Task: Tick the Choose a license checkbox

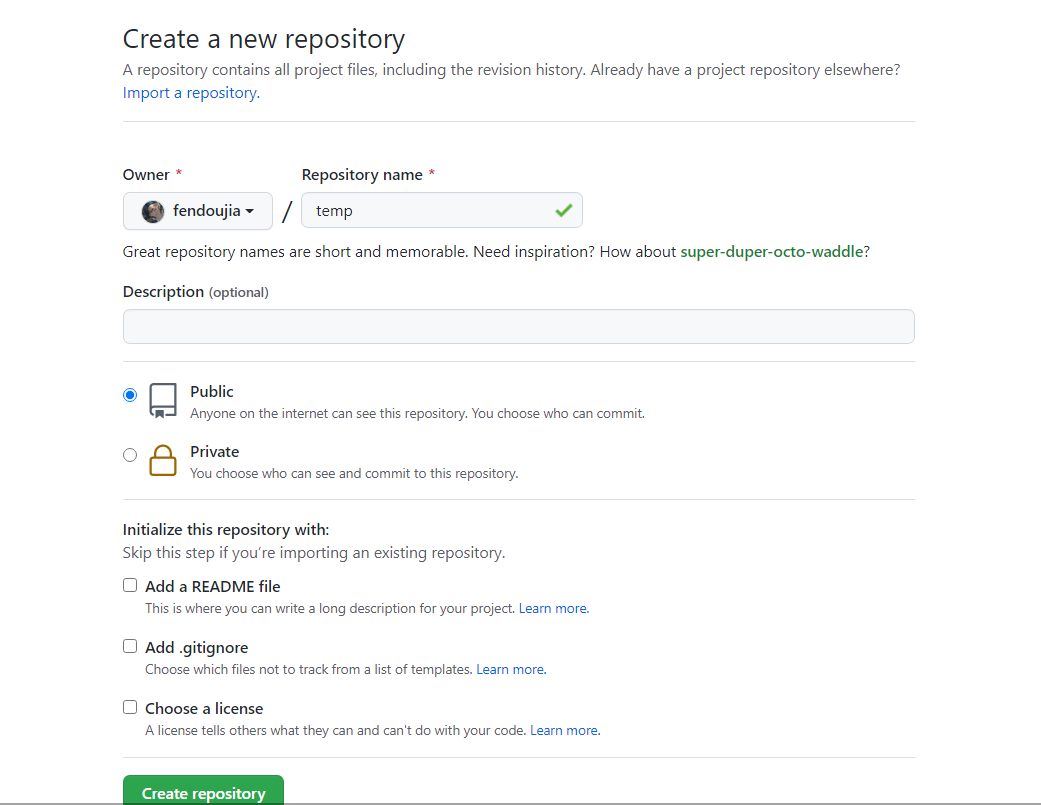Action: [x=130, y=707]
